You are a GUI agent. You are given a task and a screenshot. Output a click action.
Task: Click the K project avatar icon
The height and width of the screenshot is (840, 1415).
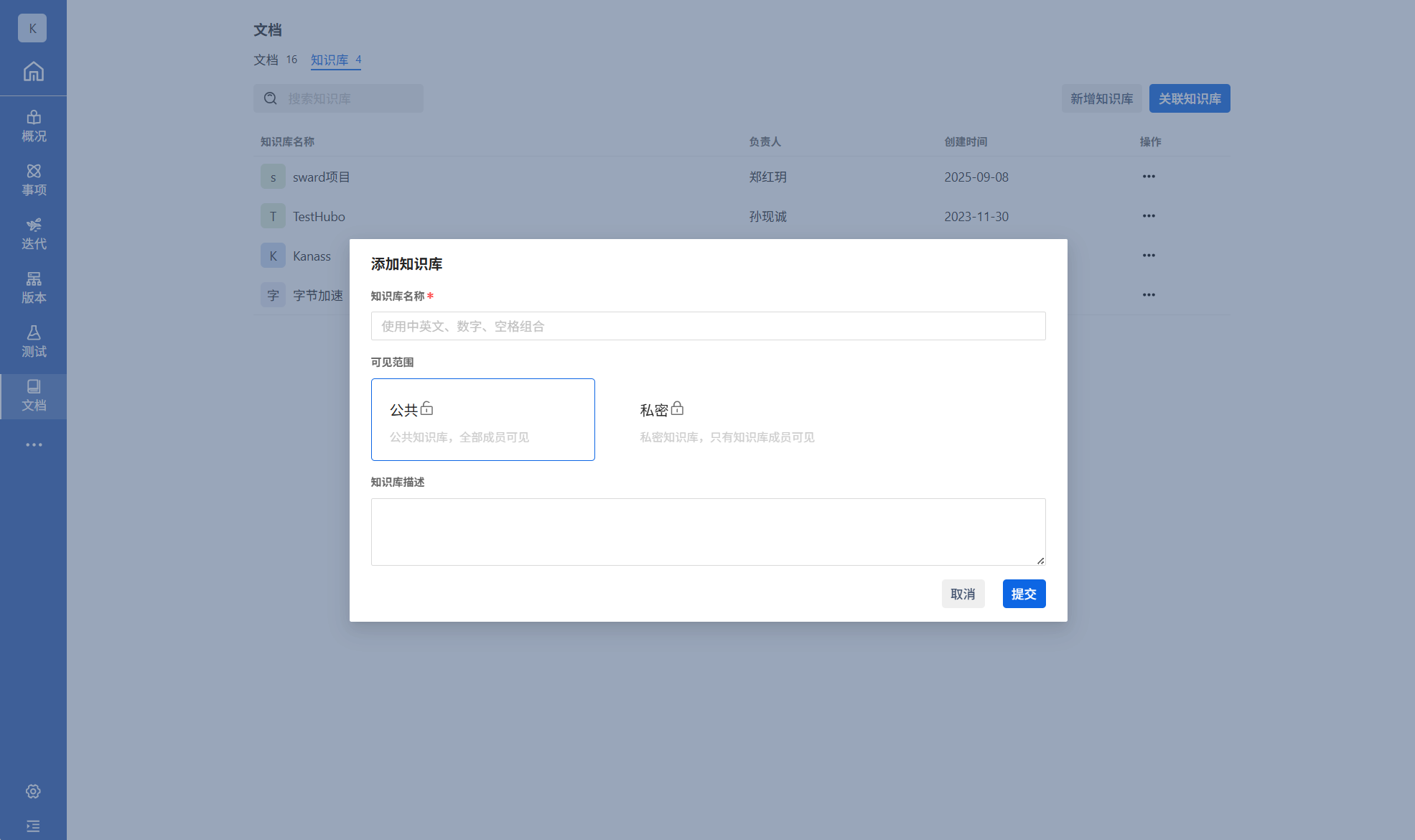click(x=32, y=29)
